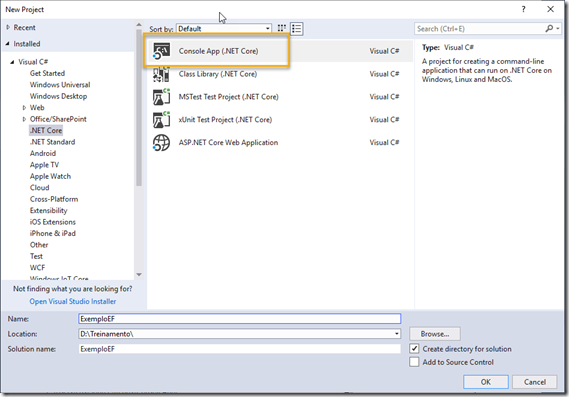Select the iPhone & iPad category
Viewport: 569px width, 397px height.
[x=53, y=233]
